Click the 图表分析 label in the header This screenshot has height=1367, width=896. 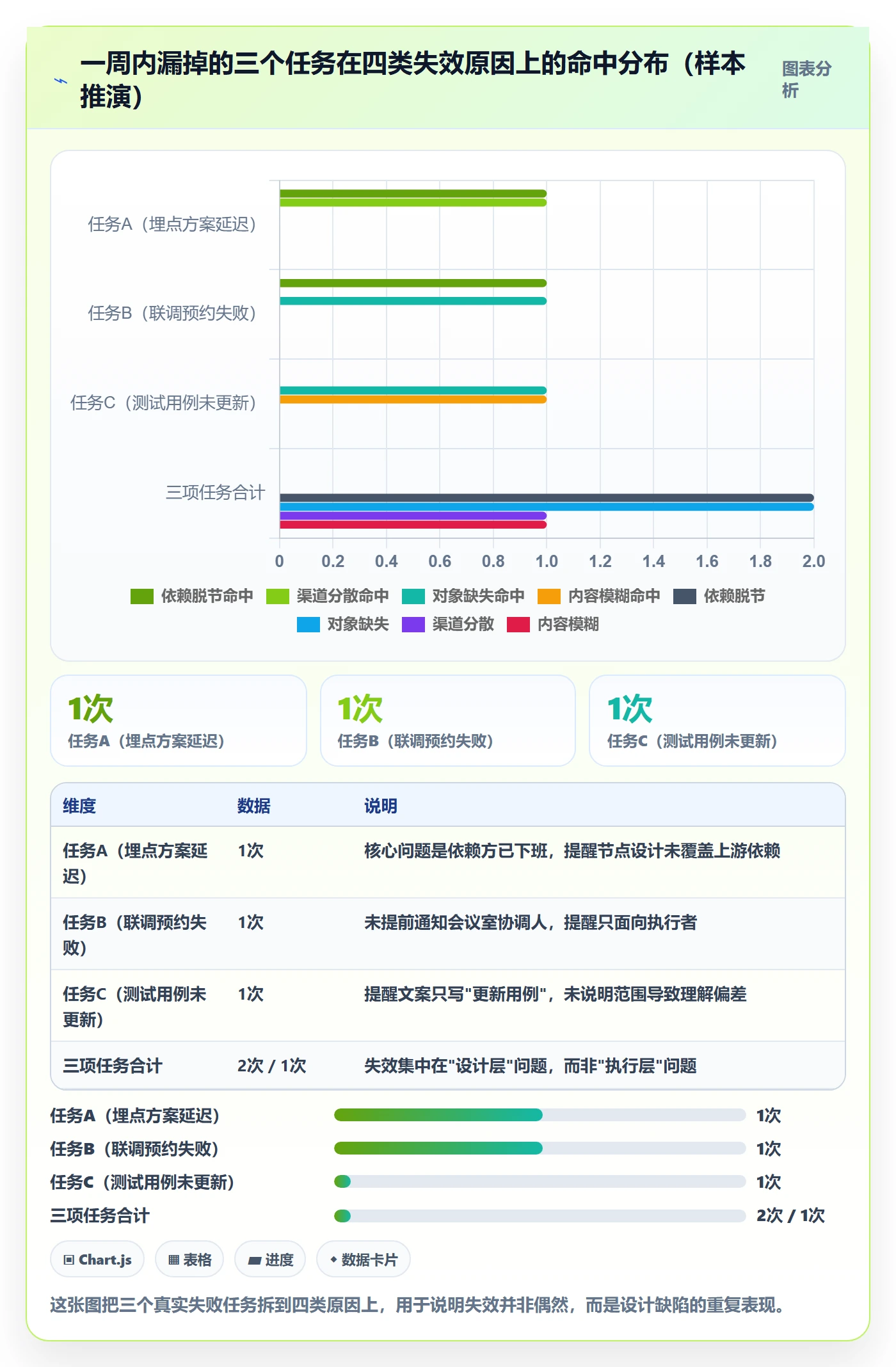click(806, 79)
